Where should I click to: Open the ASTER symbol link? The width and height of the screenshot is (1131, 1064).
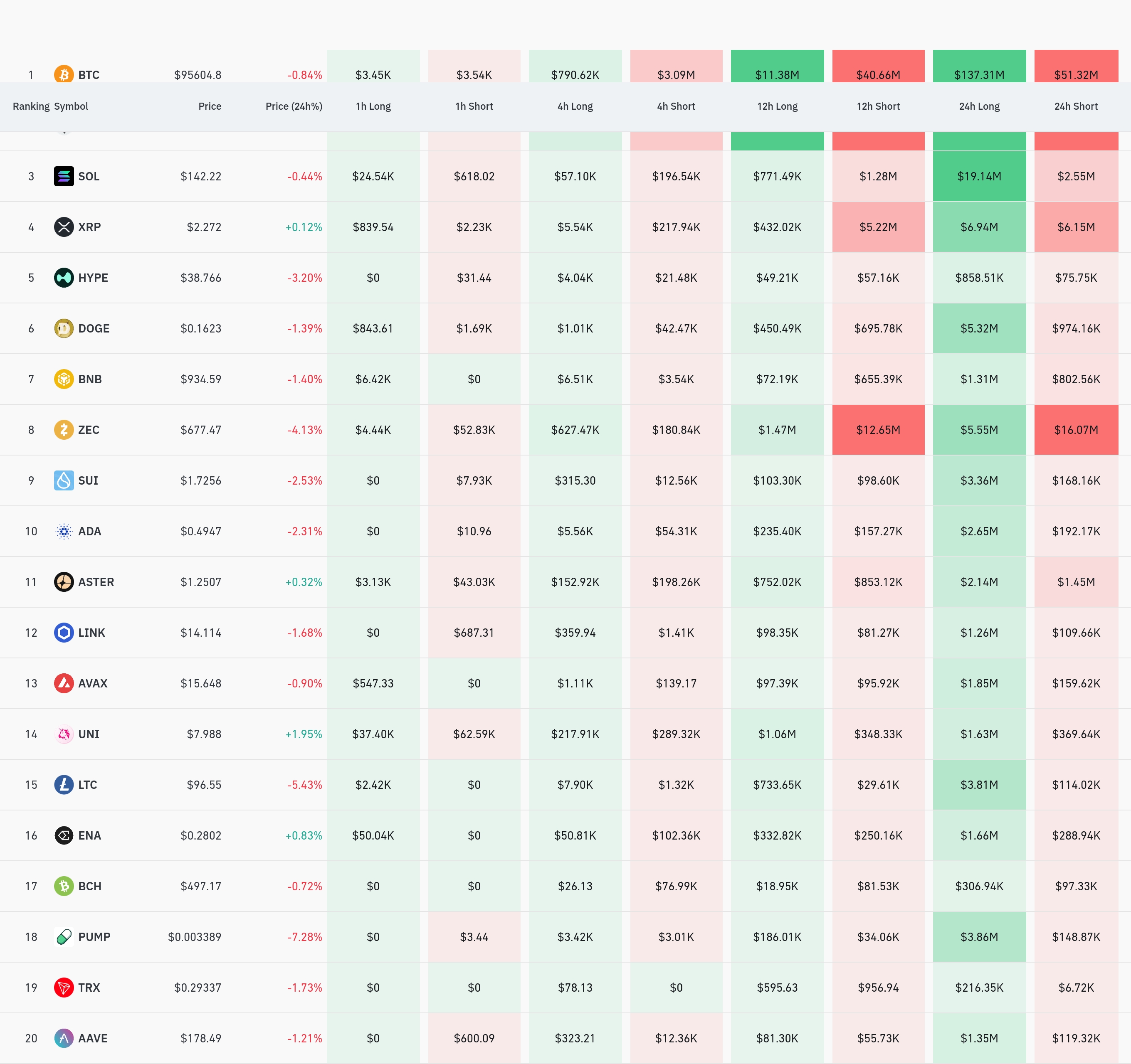96,582
